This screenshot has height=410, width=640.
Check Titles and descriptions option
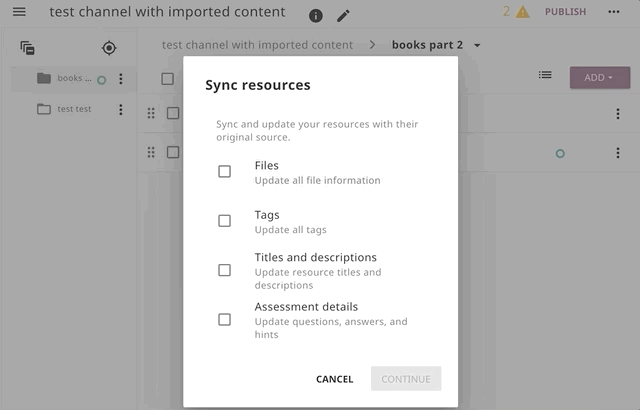224,270
